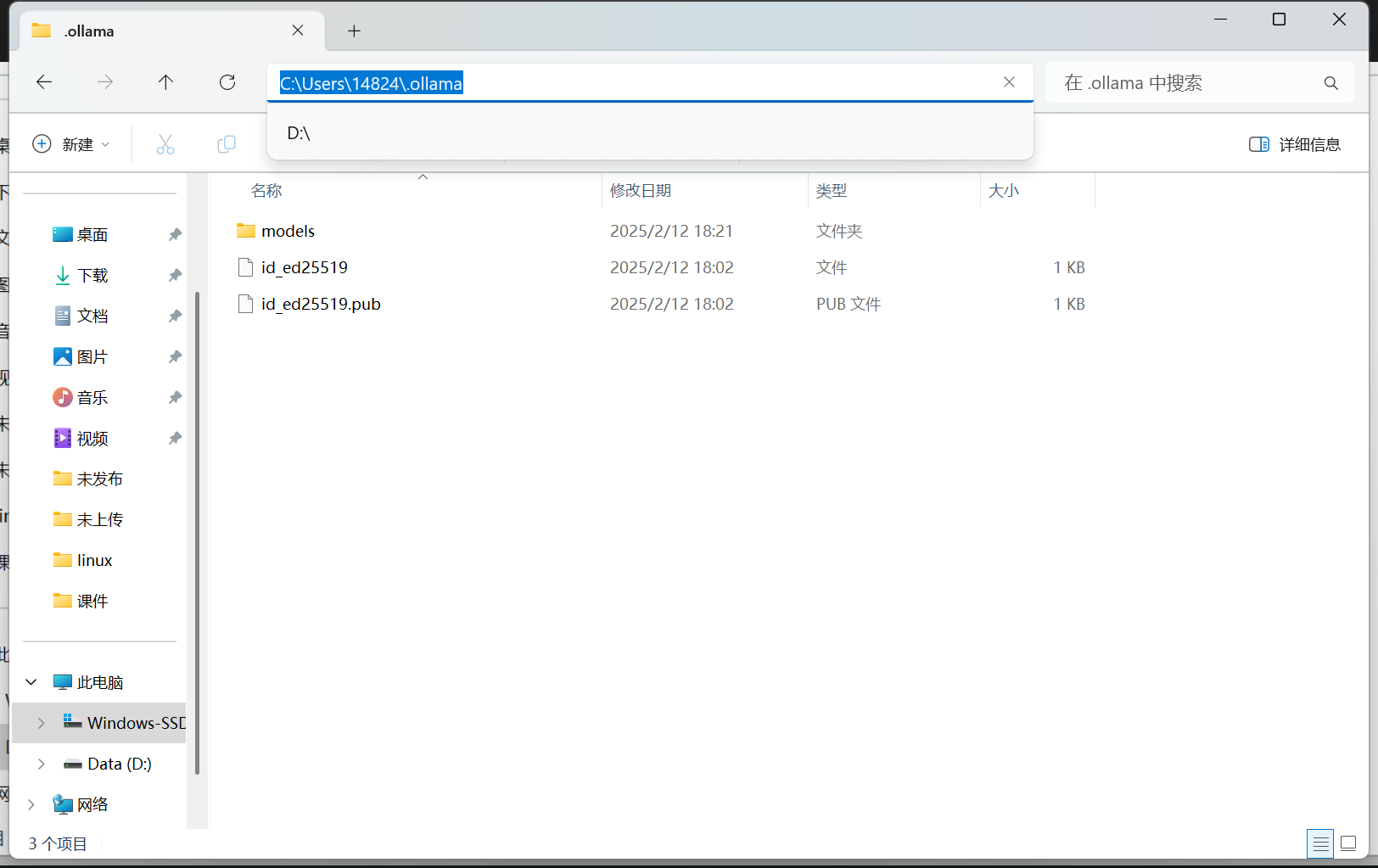The image size is (1378, 868).
Task: Open 下载 in the sidebar
Action: tap(92, 276)
